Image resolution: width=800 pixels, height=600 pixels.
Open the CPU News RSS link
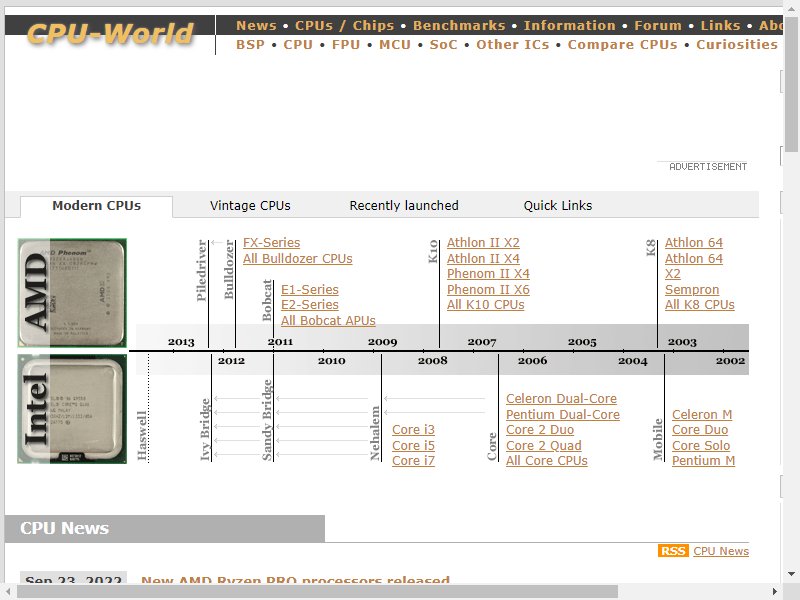[x=721, y=551]
